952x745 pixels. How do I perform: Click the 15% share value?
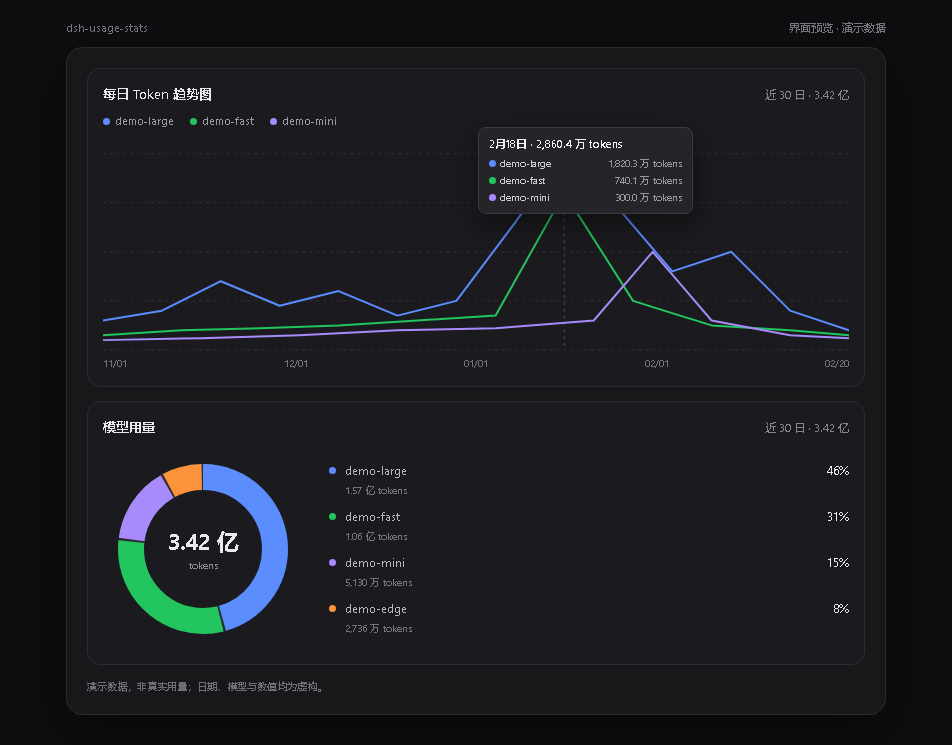coord(838,563)
